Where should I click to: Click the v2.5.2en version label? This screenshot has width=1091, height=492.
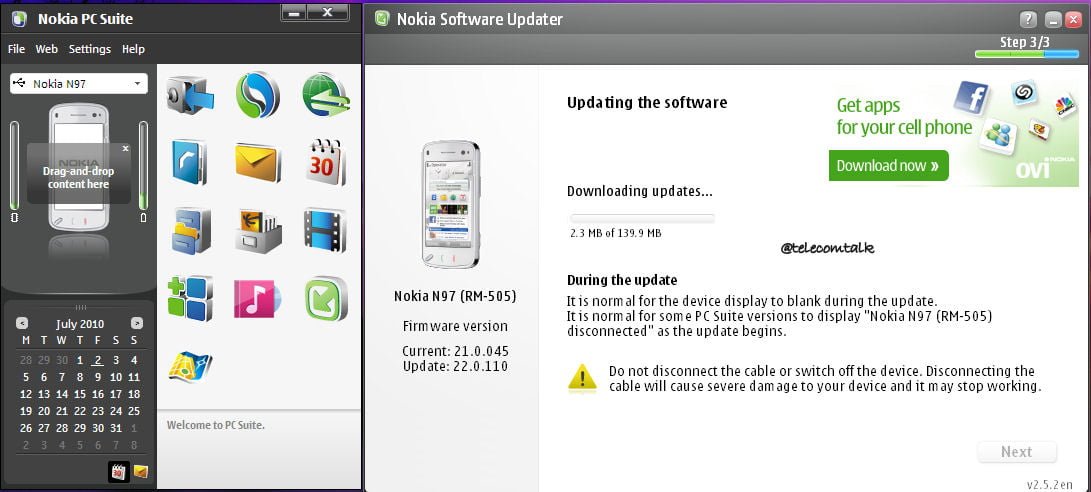tap(1049, 484)
